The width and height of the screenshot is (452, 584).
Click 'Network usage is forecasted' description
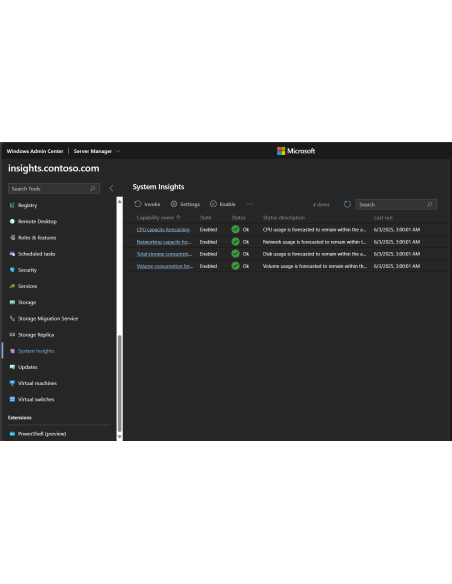[314, 242]
